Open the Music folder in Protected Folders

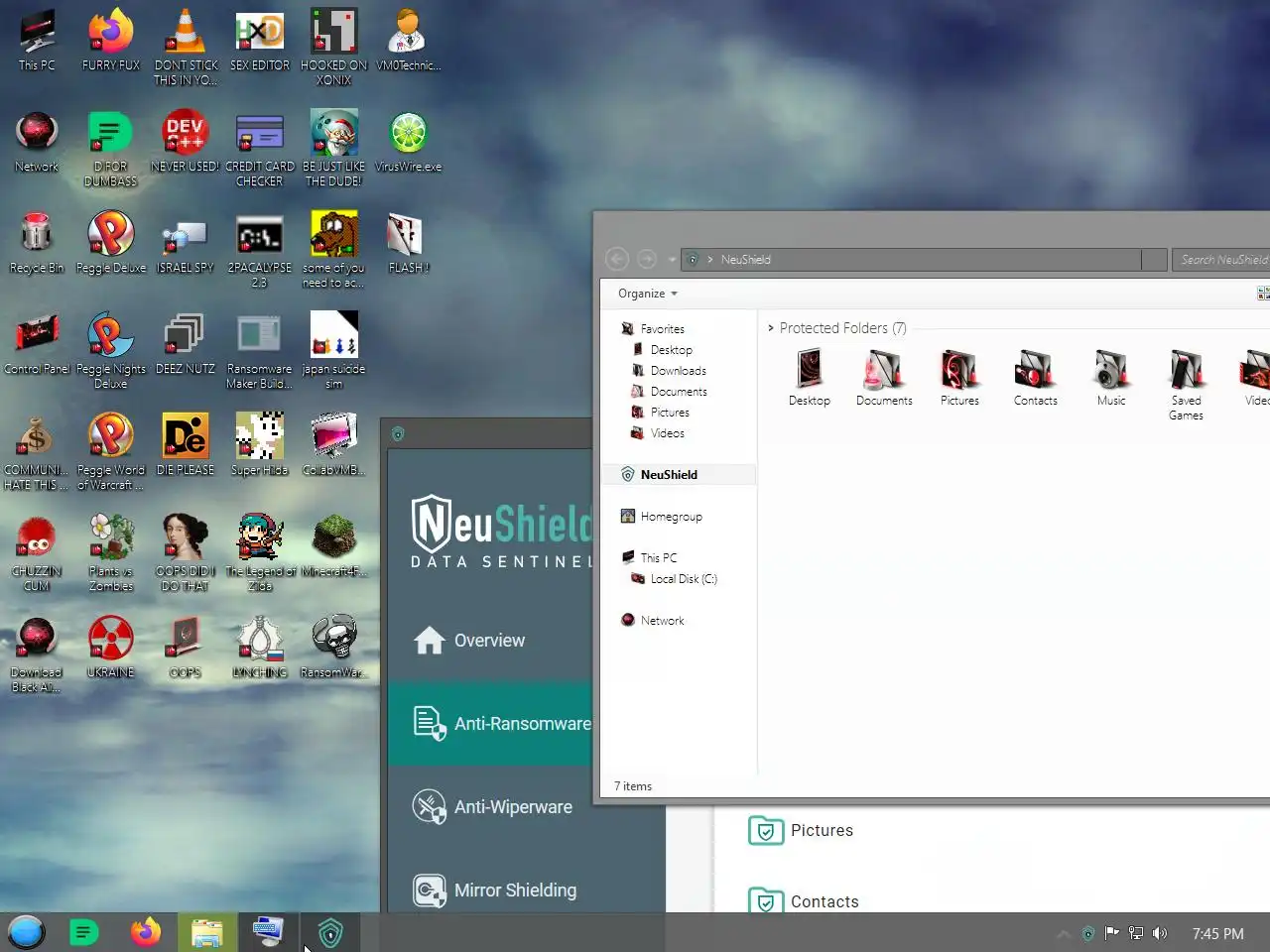[x=1111, y=378]
